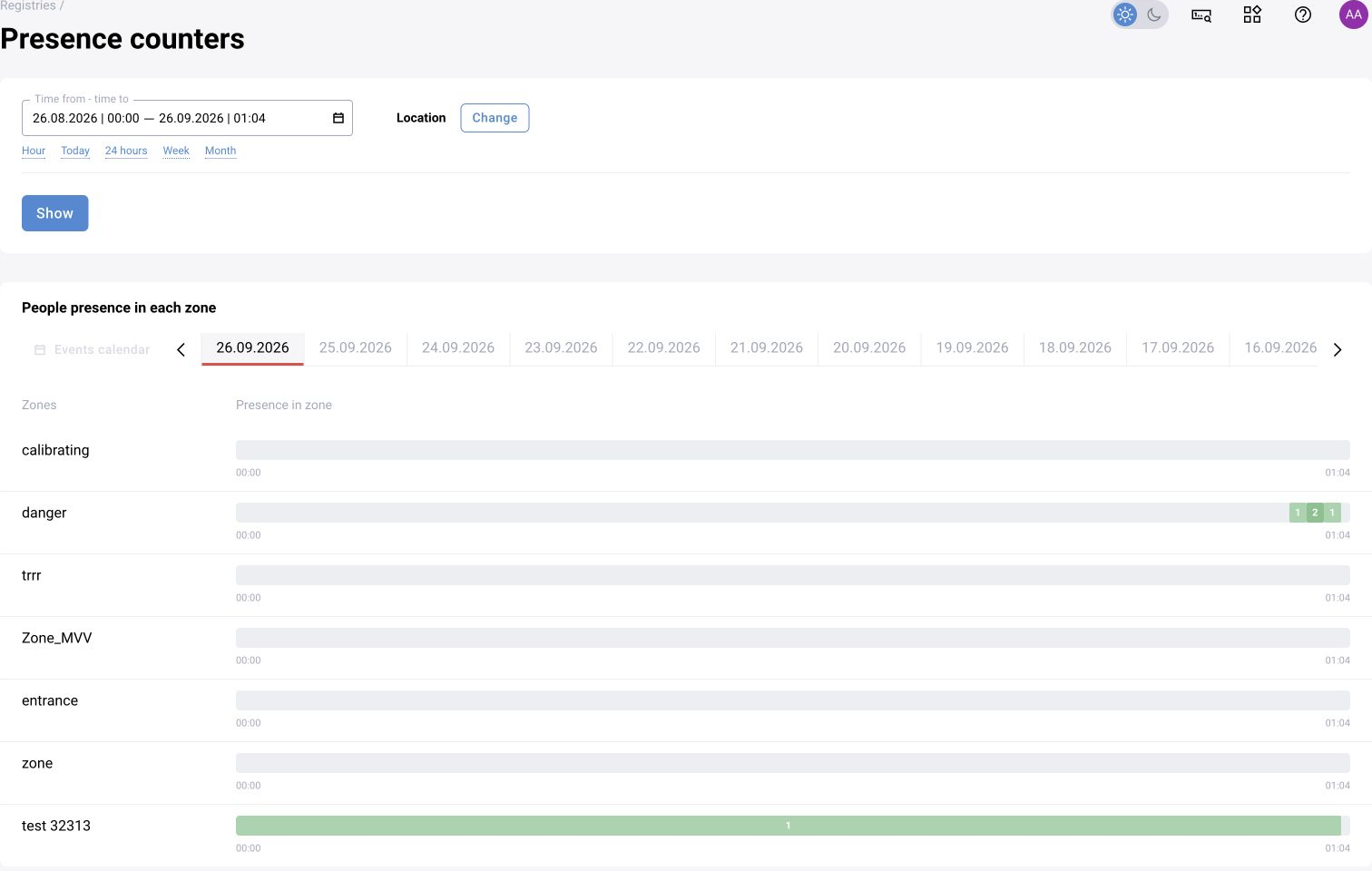Open the help question mark icon

(x=1303, y=15)
